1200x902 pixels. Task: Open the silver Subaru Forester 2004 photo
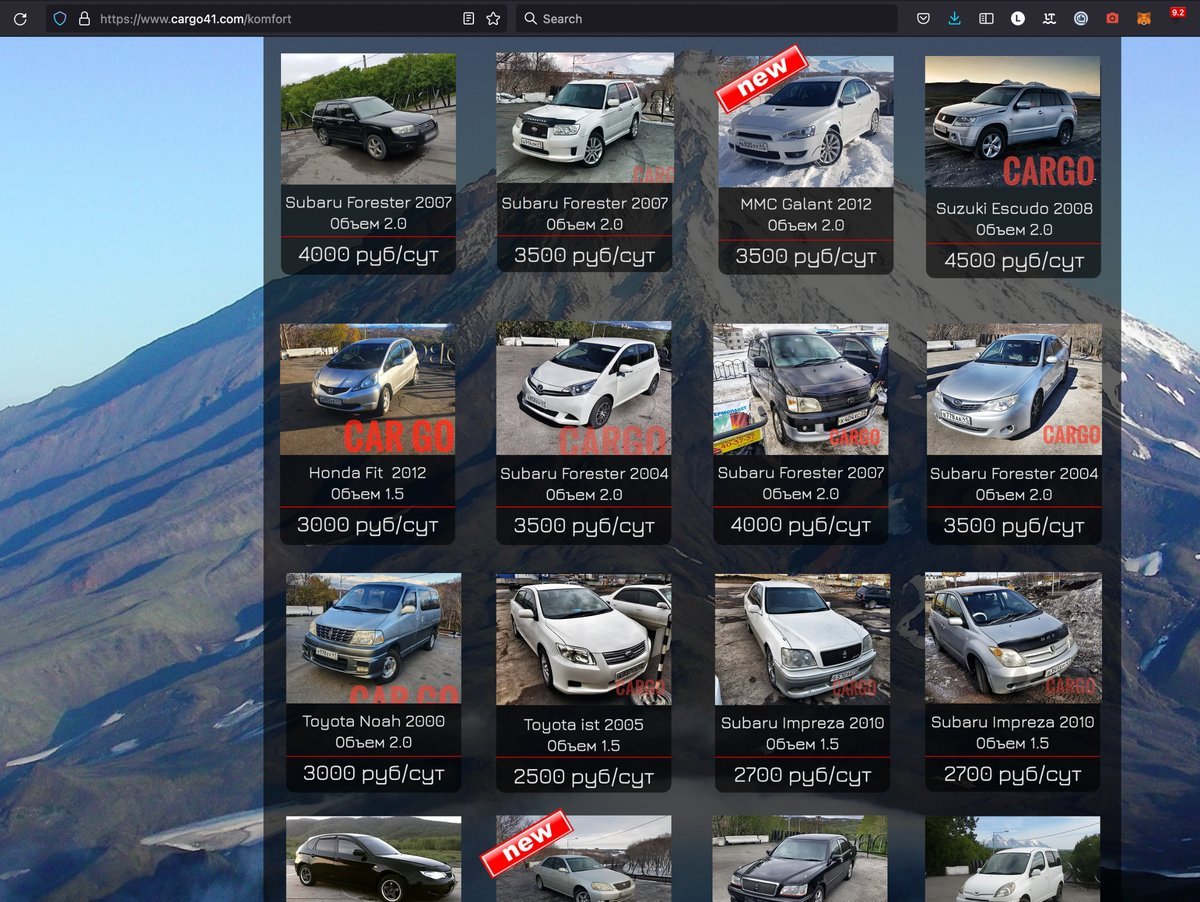[1014, 389]
